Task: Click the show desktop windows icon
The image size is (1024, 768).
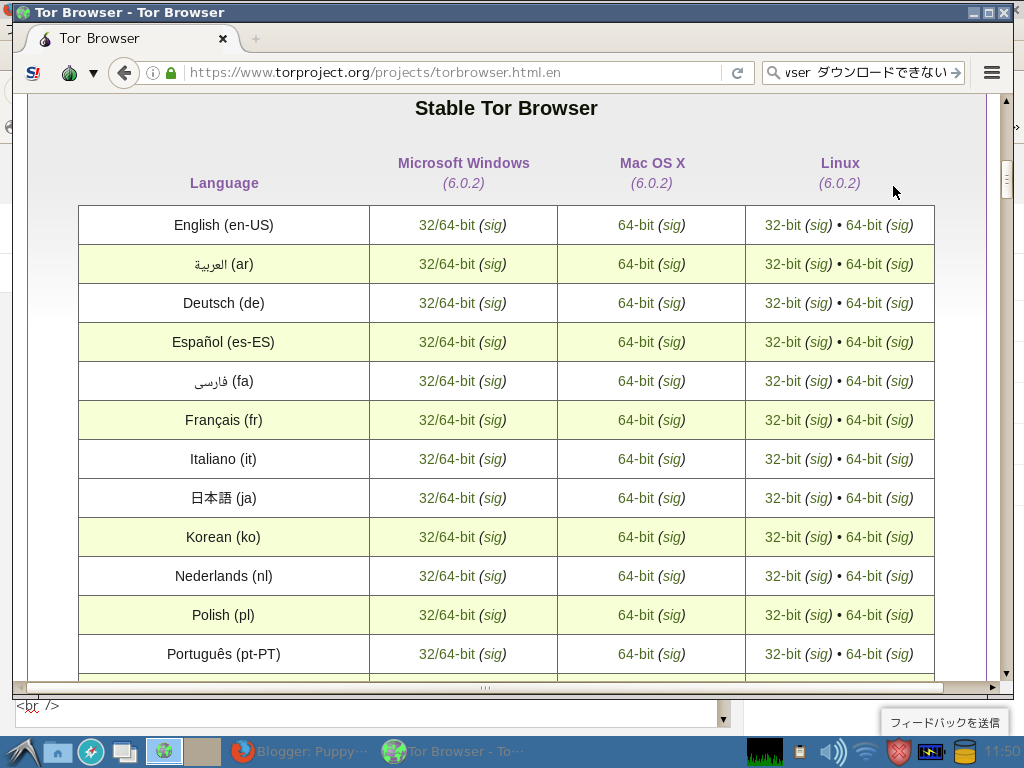Action: (124, 752)
